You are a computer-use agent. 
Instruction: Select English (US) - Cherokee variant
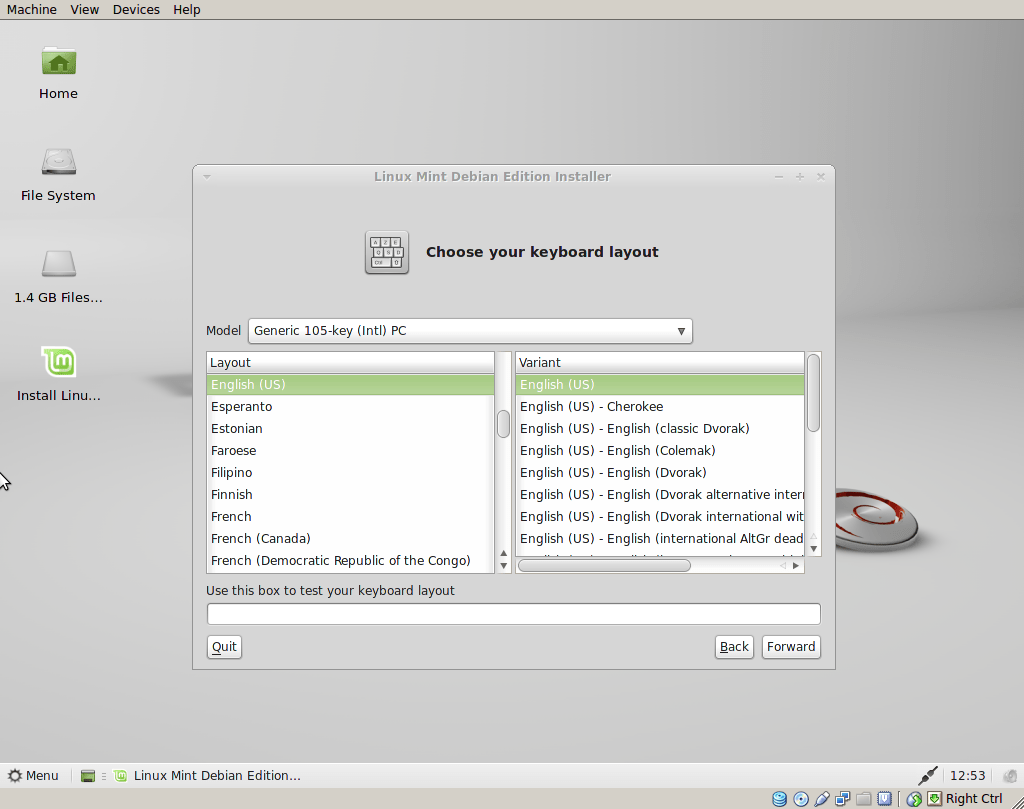(x=660, y=407)
